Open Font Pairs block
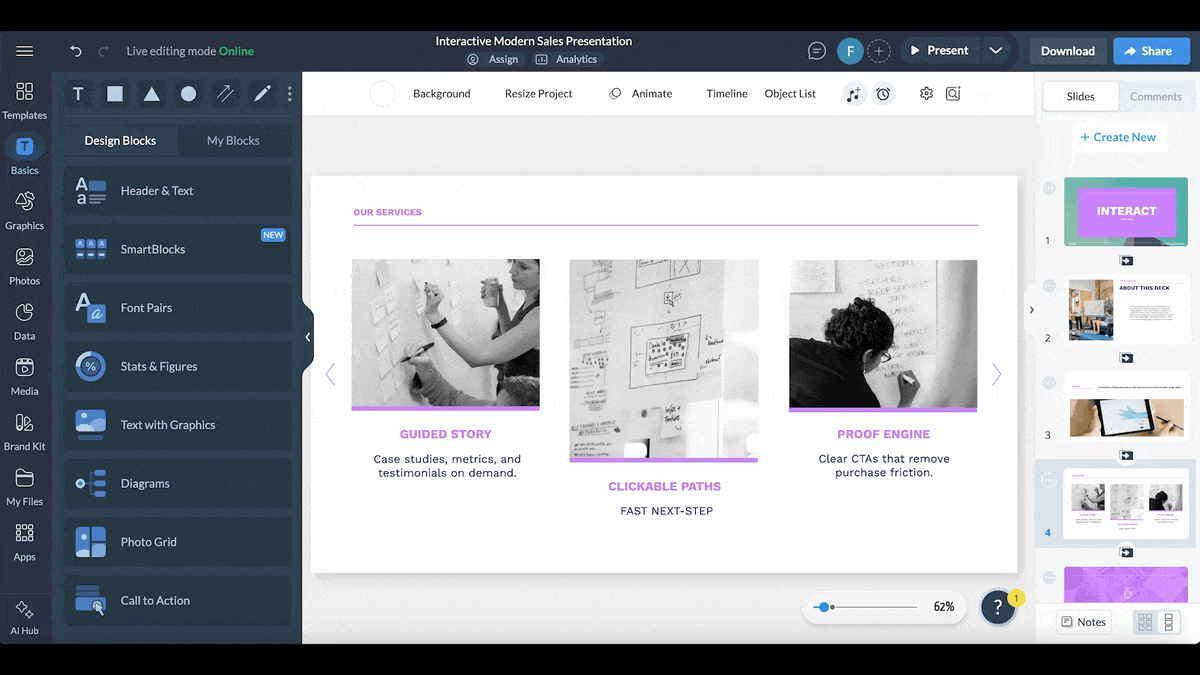 point(178,308)
